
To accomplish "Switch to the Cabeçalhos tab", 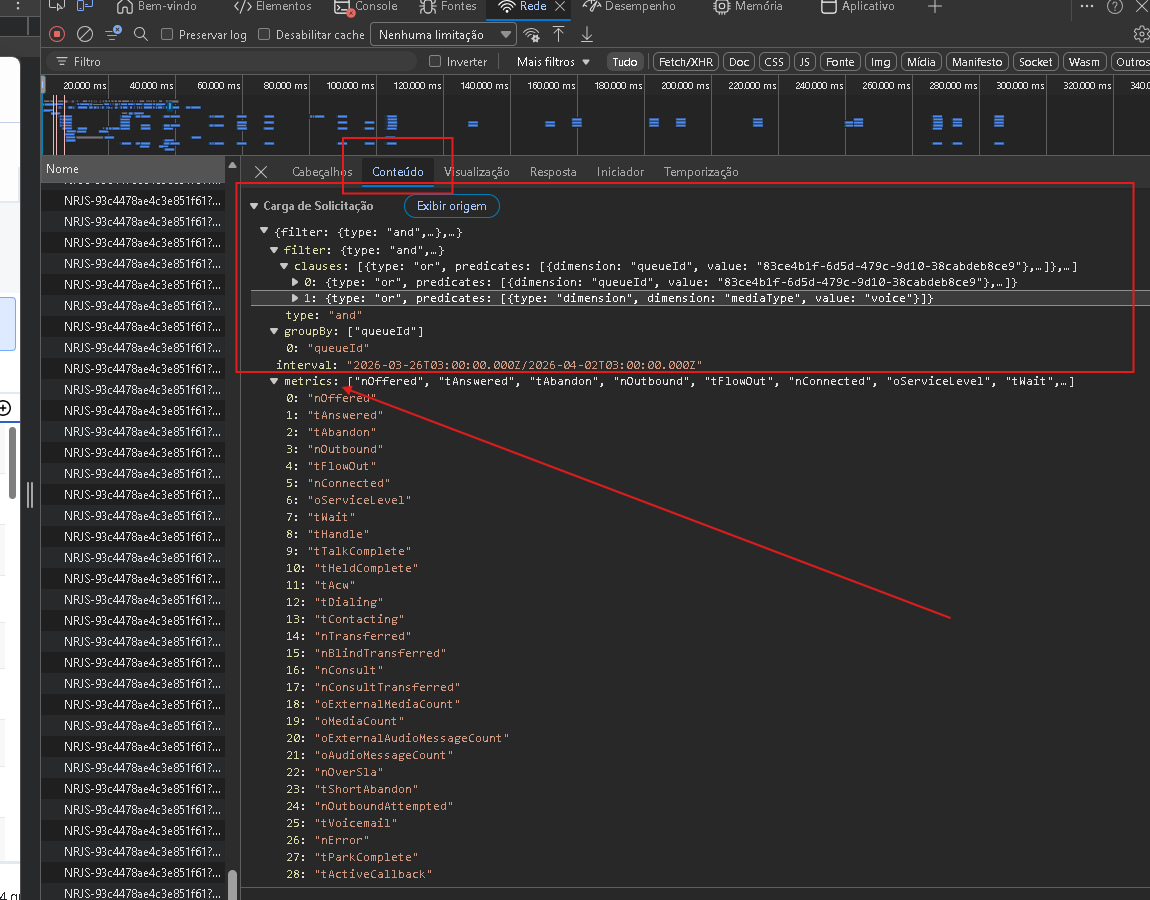I will (x=321, y=172).
